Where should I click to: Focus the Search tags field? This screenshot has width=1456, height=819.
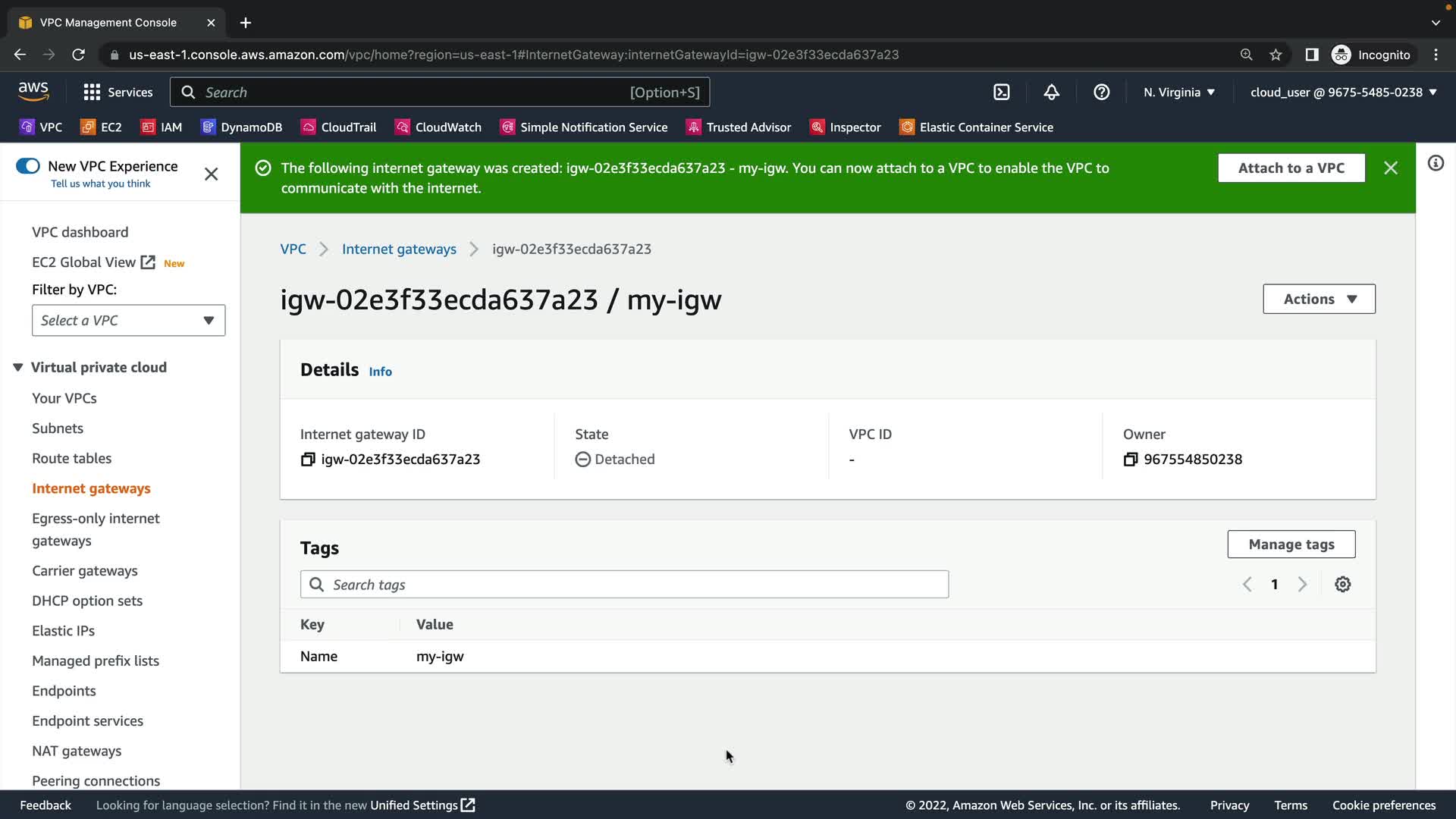coord(624,585)
